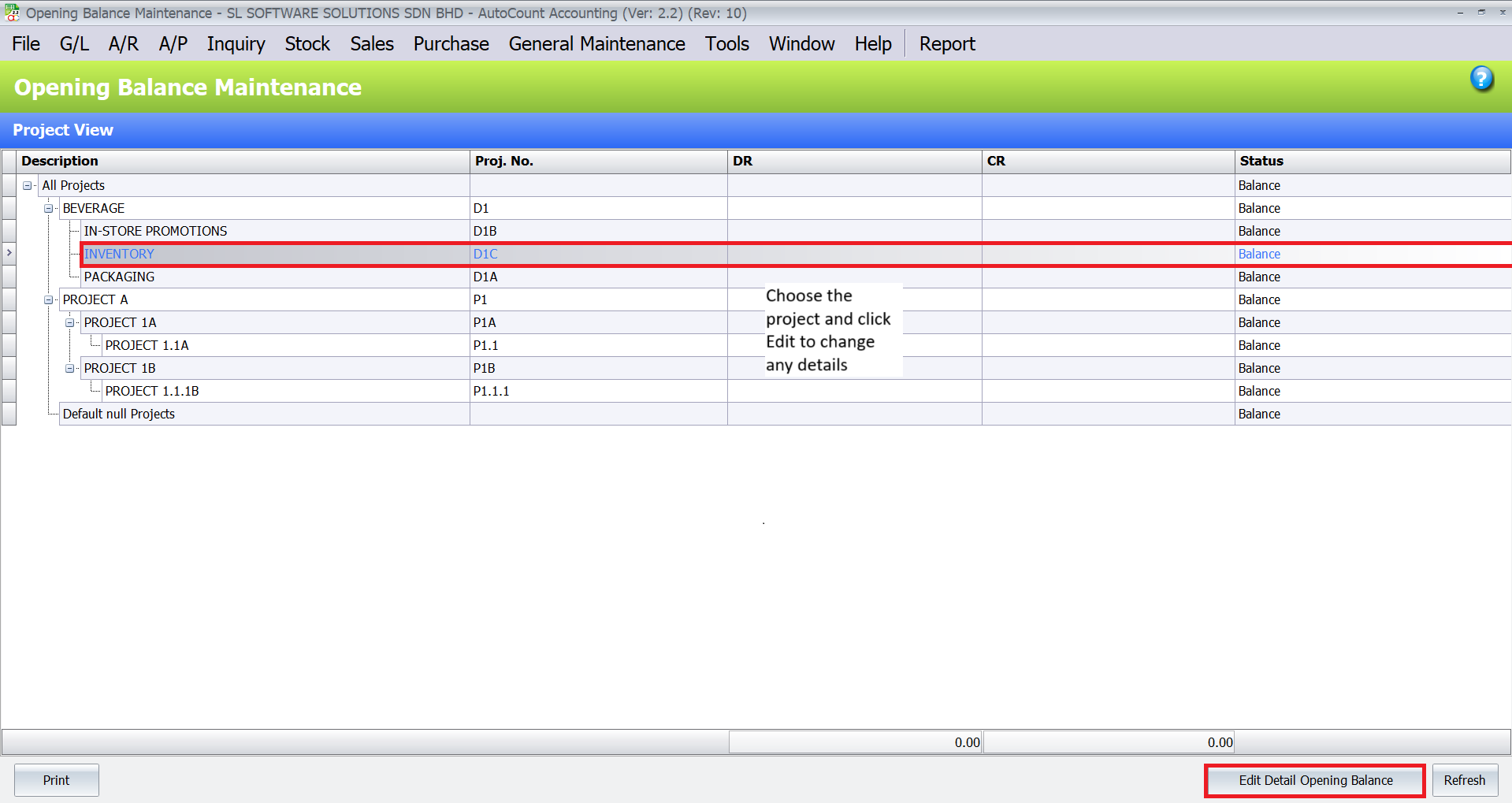The width and height of the screenshot is (1512, 803).
Task: Collapse the PROJECT 1A tree node
Action: (x=70, y=323)
